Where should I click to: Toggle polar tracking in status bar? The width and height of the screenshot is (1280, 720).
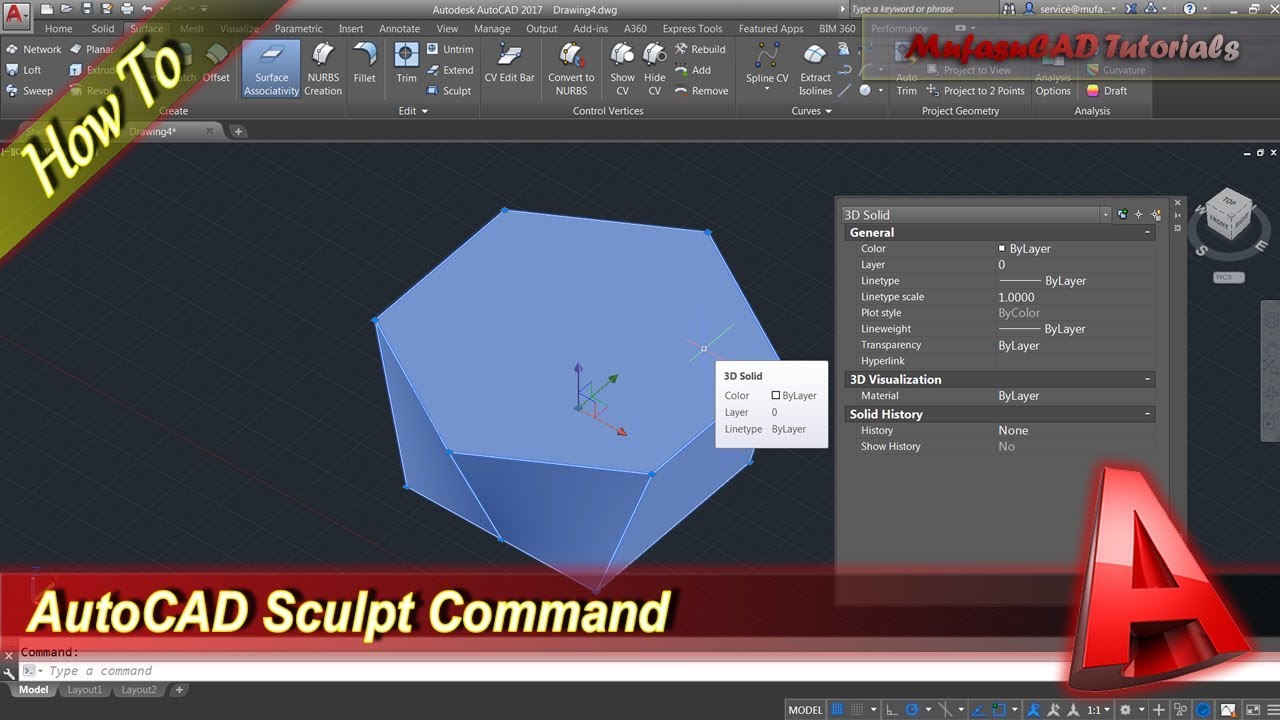(x=912, y=710)
